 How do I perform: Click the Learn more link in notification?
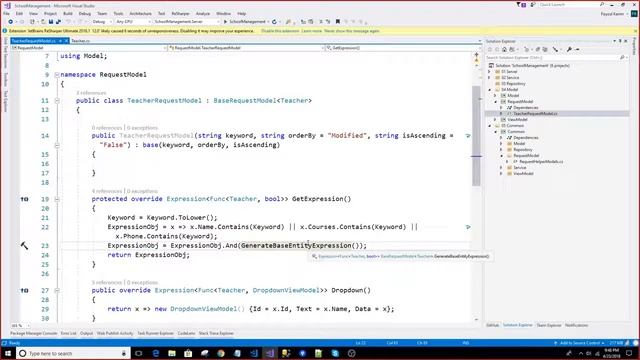[x=311, y=31]
